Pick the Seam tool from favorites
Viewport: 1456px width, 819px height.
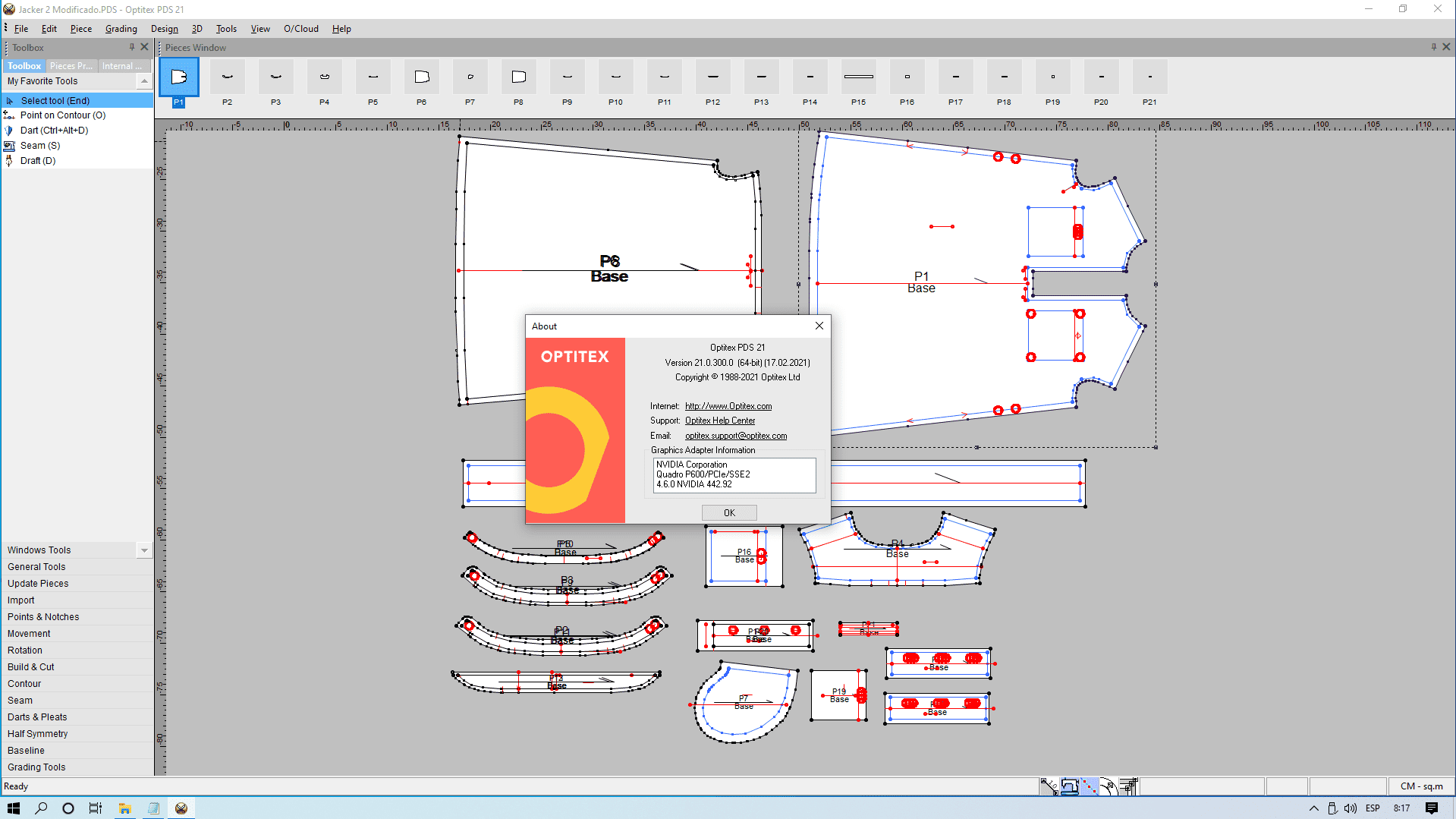click(39, 146)
